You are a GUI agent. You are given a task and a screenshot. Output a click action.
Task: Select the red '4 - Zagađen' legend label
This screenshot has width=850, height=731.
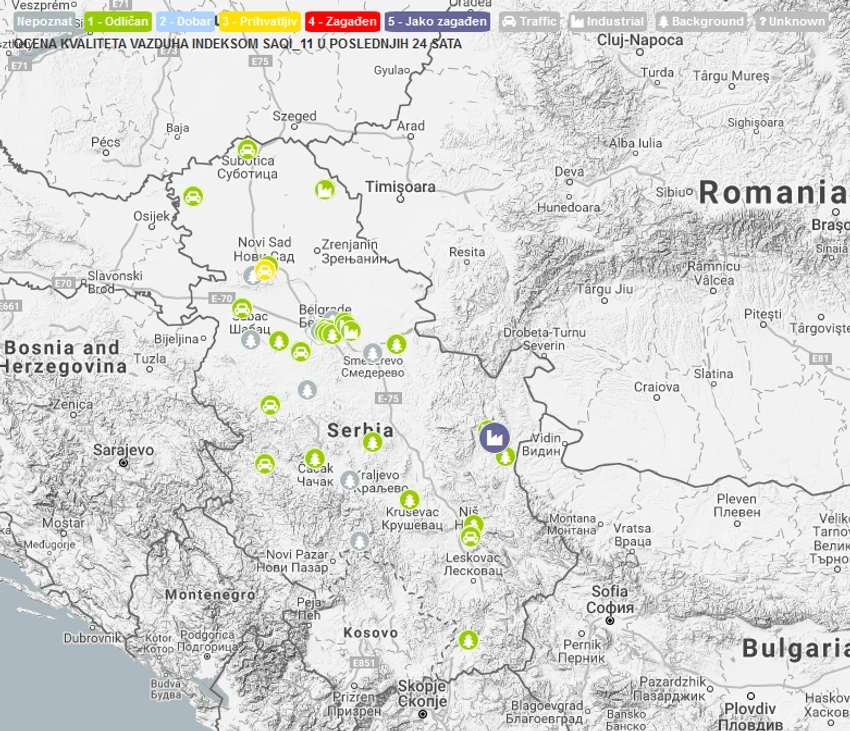(x=343, y=22)
